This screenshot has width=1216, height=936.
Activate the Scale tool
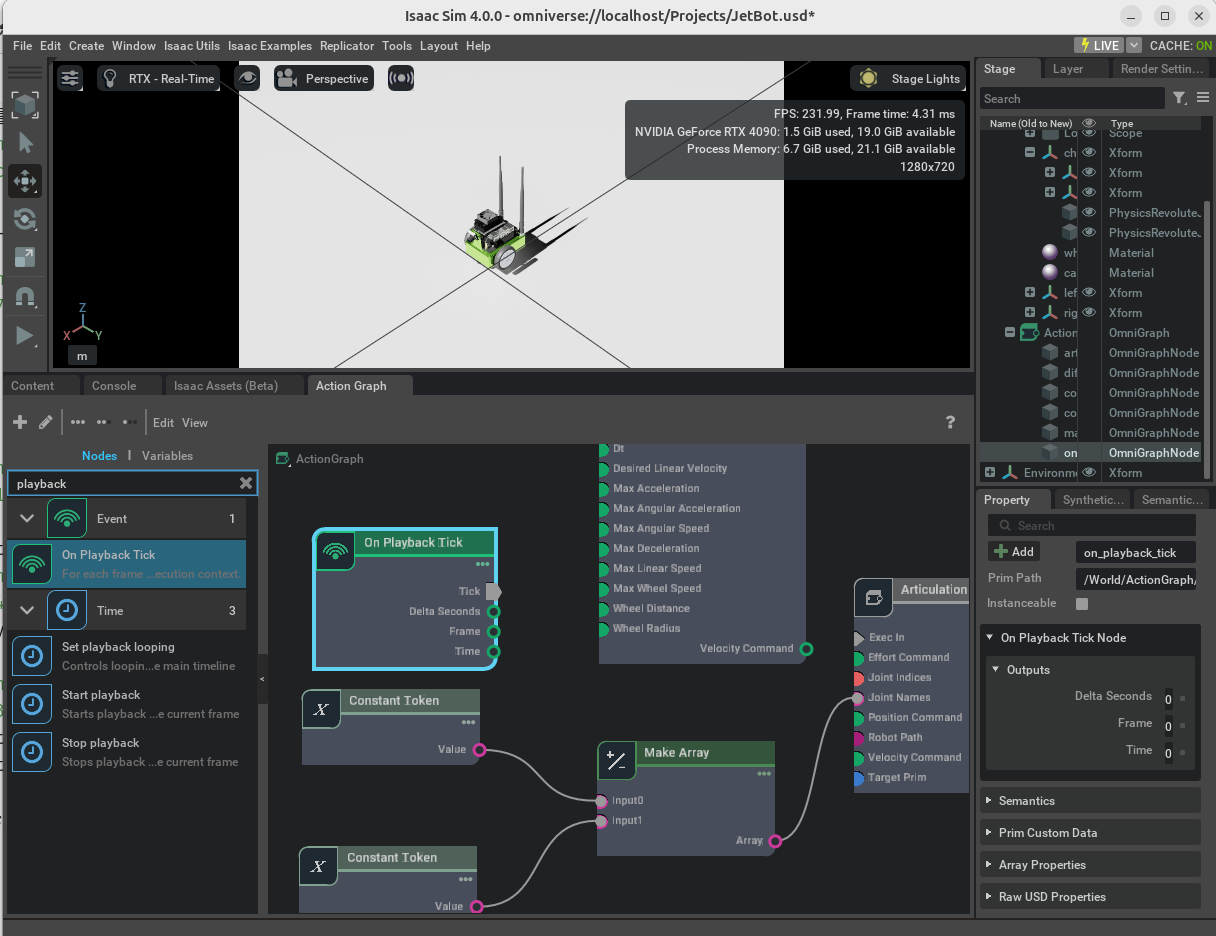(25, 257)
